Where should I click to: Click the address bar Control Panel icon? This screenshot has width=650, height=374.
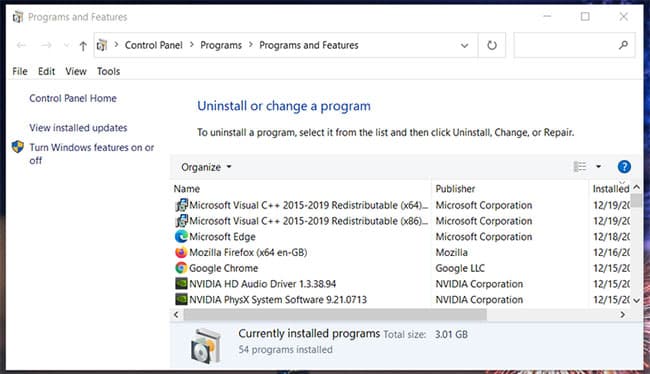[x=102, y=45]
